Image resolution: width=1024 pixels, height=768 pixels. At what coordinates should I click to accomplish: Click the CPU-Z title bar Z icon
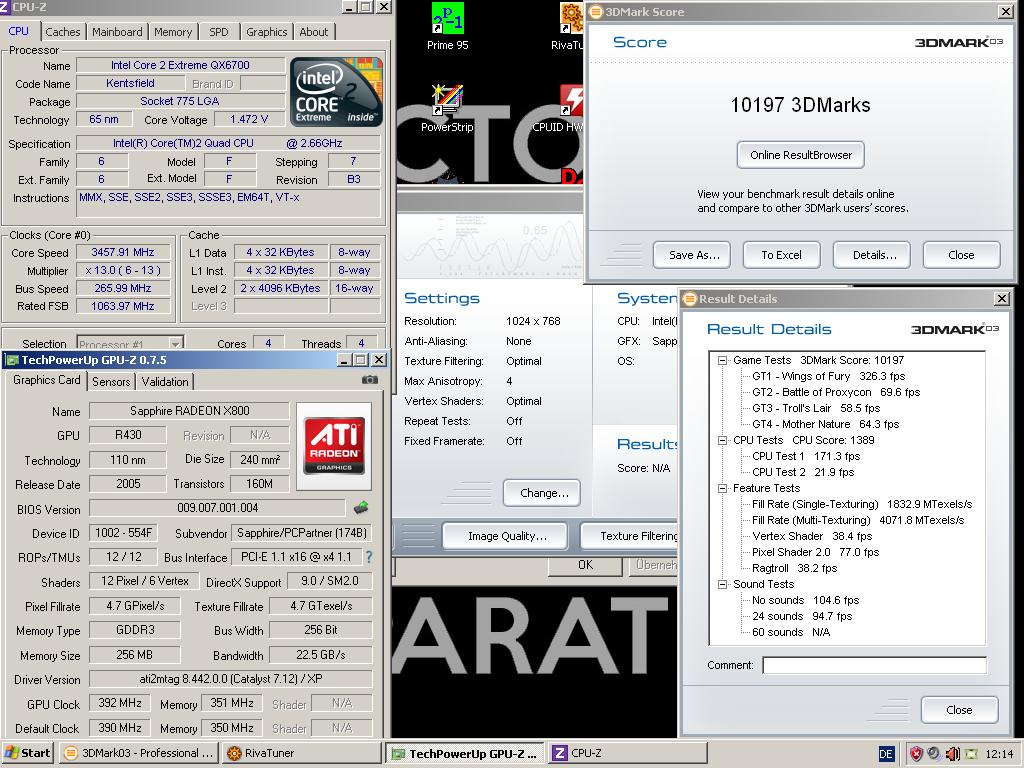[5, 7]
